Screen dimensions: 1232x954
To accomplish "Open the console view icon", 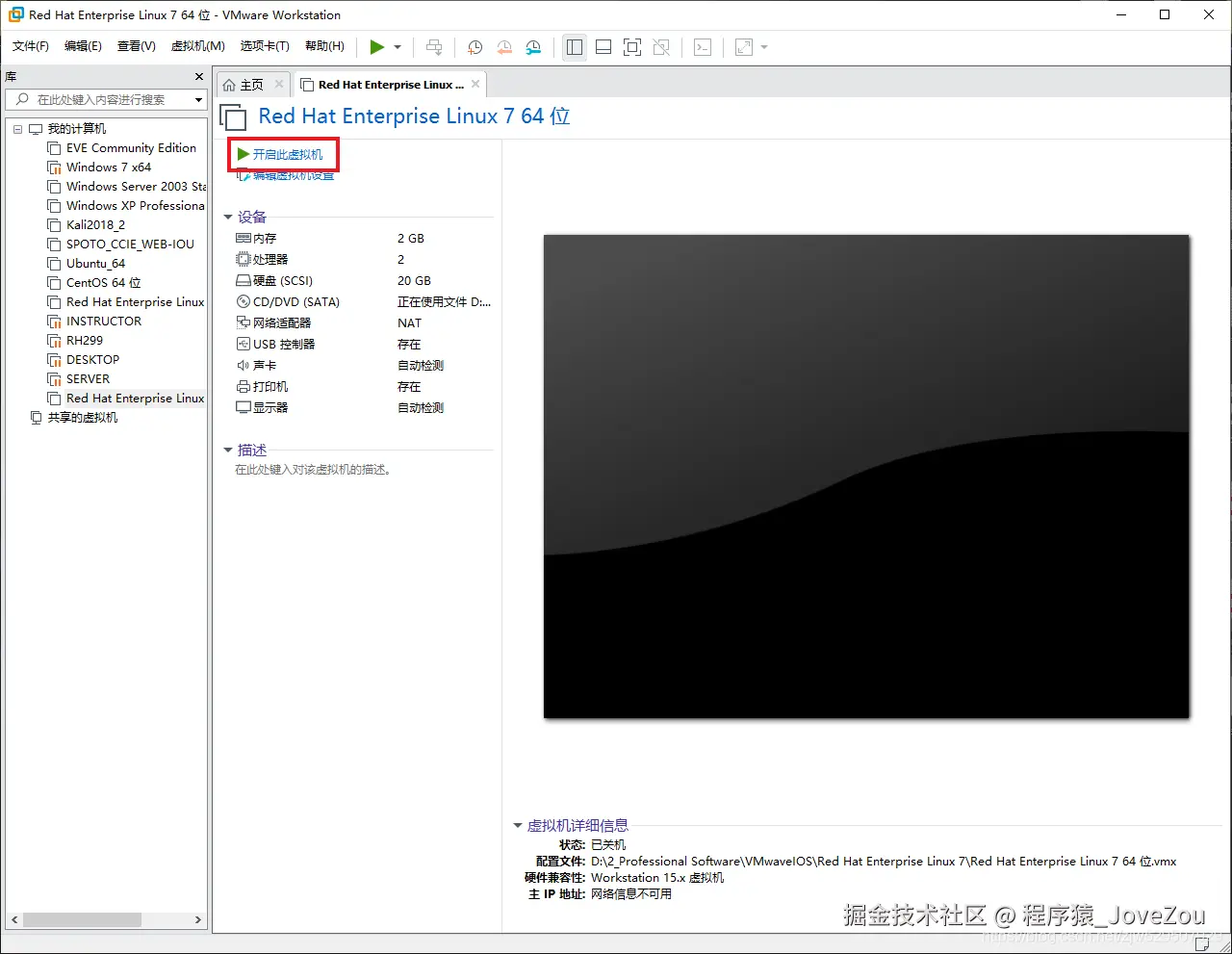I will click(x=703, y=47).
